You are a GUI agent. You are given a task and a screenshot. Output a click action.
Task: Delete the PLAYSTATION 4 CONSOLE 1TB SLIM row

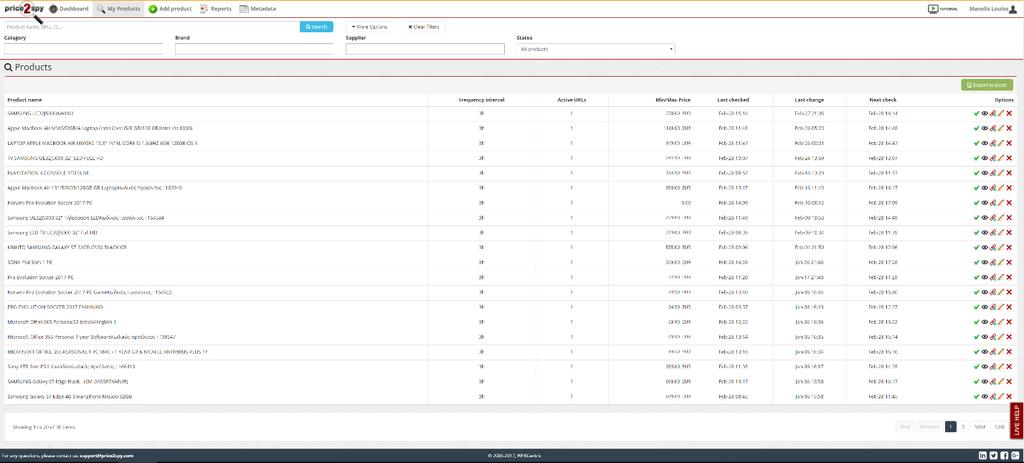1009,173
